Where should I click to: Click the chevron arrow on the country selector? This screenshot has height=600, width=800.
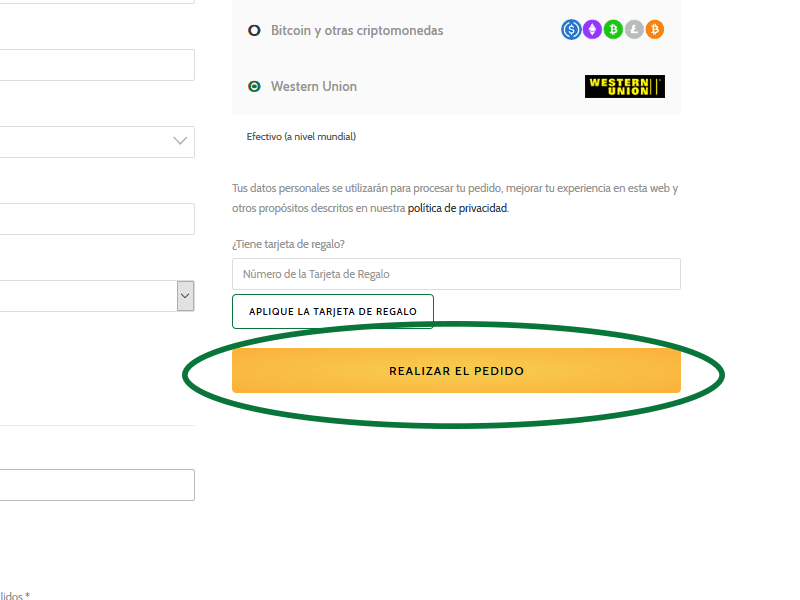click(178, 142)
